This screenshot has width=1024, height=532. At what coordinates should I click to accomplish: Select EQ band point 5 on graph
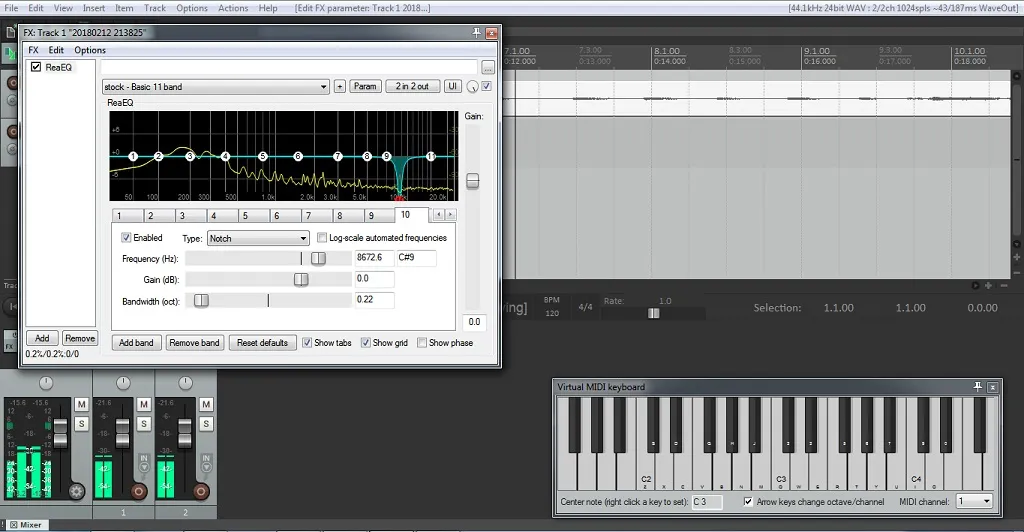coord(263,157)
